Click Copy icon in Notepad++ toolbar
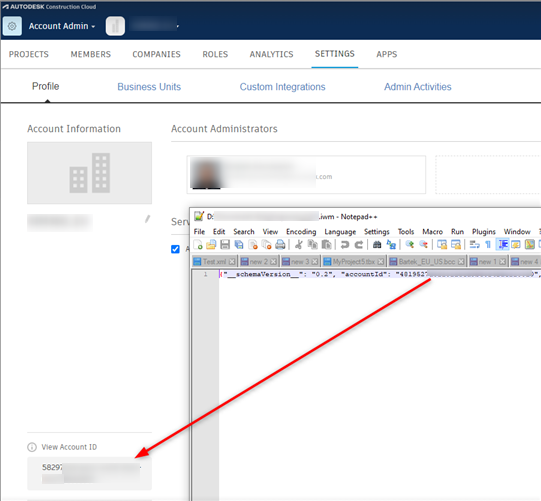The image size is (541, 501). pos(313,245)
